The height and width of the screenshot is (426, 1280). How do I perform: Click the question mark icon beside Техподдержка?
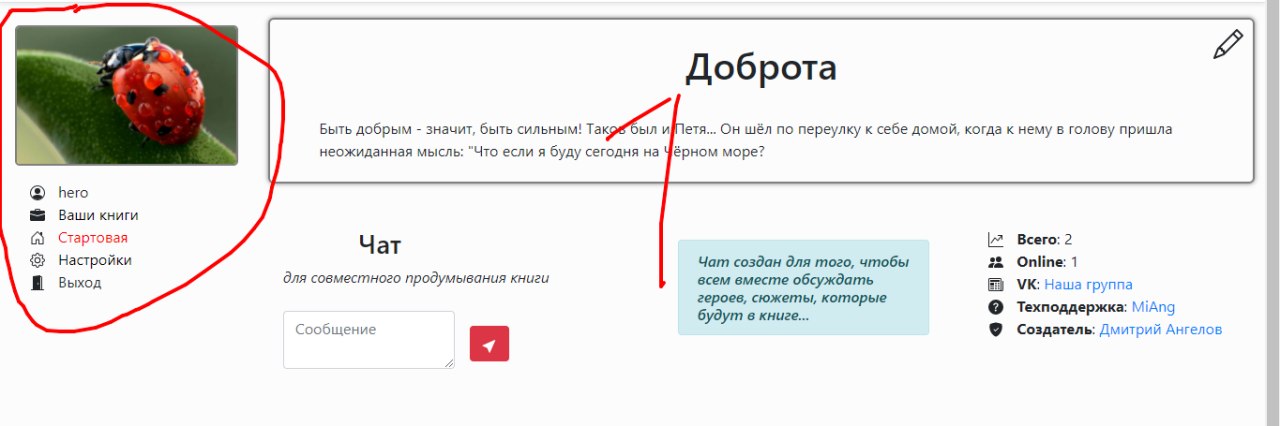click(x=995, y=307)
